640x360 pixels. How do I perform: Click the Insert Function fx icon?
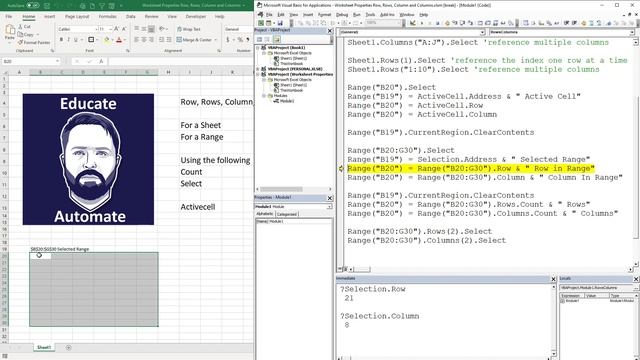tap(101, 61)
